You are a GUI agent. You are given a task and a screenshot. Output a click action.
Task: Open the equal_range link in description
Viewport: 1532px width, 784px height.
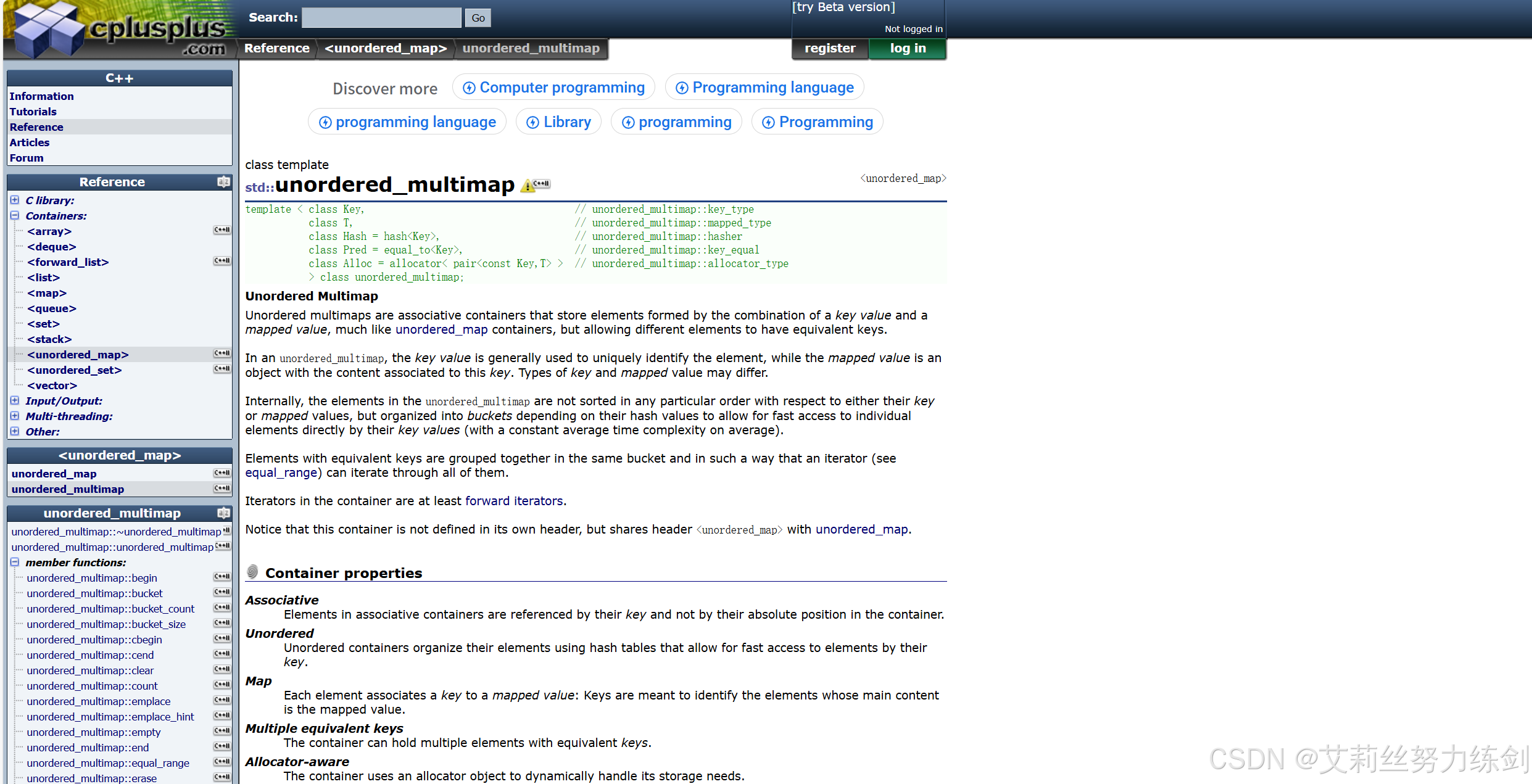click(281, 473)
